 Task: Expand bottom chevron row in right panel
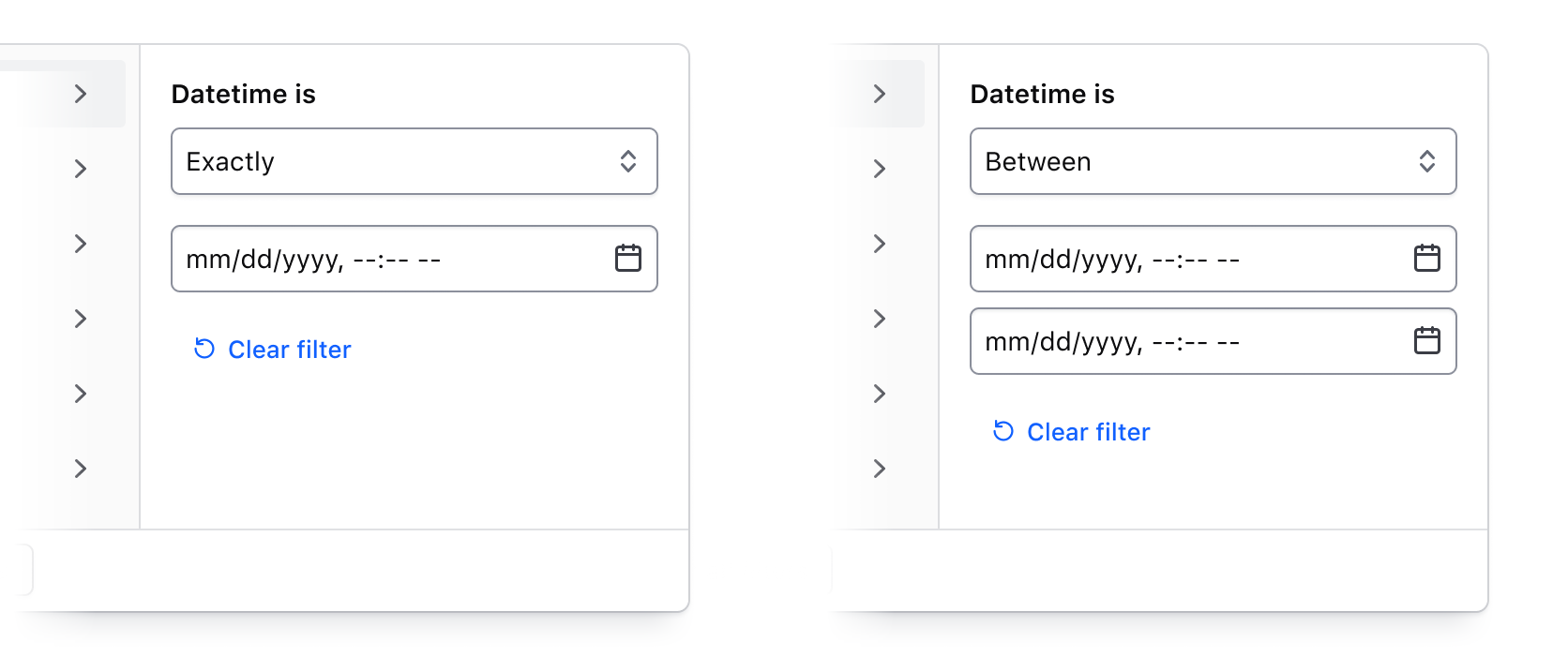(x=880, y=469)
